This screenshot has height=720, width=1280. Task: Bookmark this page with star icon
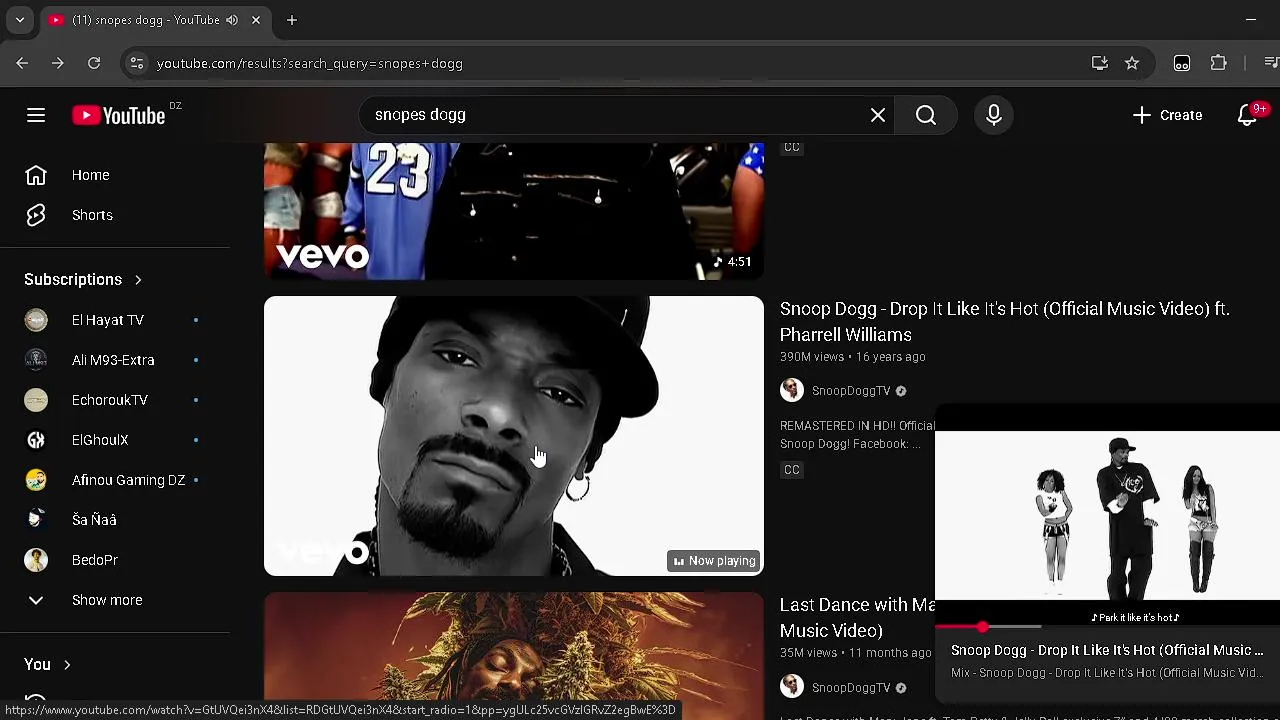tap(1132, 63)
